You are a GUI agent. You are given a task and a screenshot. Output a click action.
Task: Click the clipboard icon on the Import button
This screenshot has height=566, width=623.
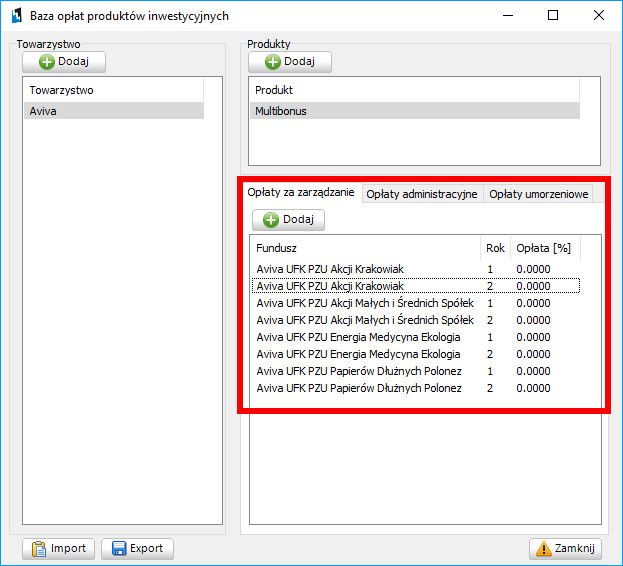pos(39,548)
